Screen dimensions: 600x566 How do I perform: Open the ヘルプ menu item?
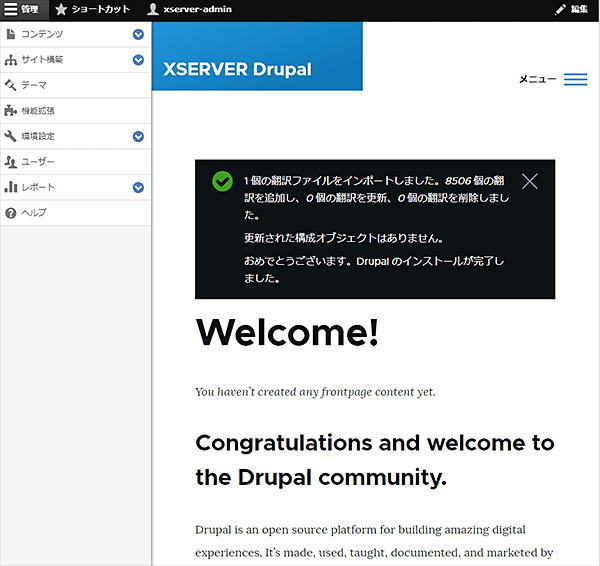[x=75, y=213]
